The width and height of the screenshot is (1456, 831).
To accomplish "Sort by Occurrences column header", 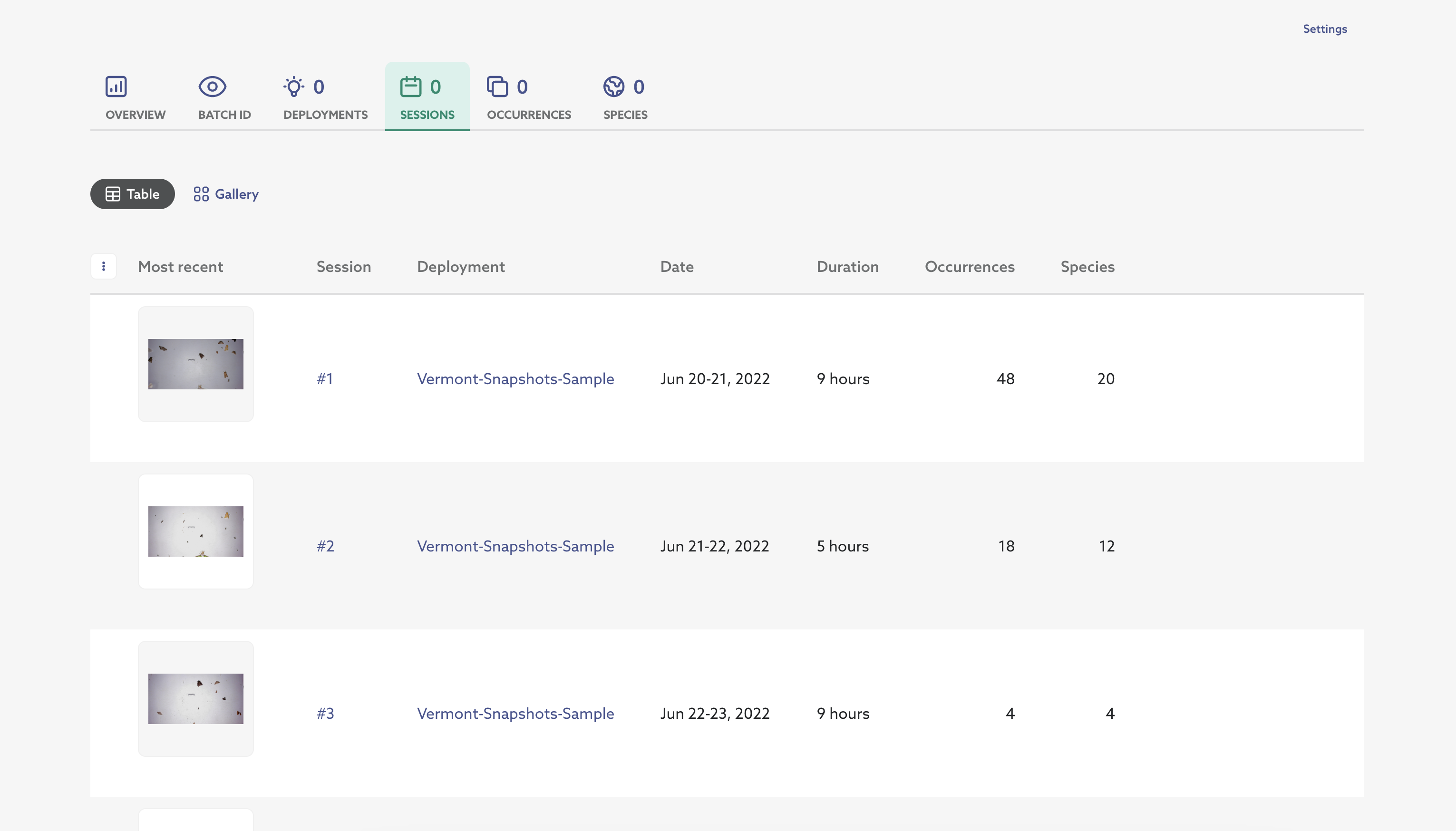I will [969, 267].
